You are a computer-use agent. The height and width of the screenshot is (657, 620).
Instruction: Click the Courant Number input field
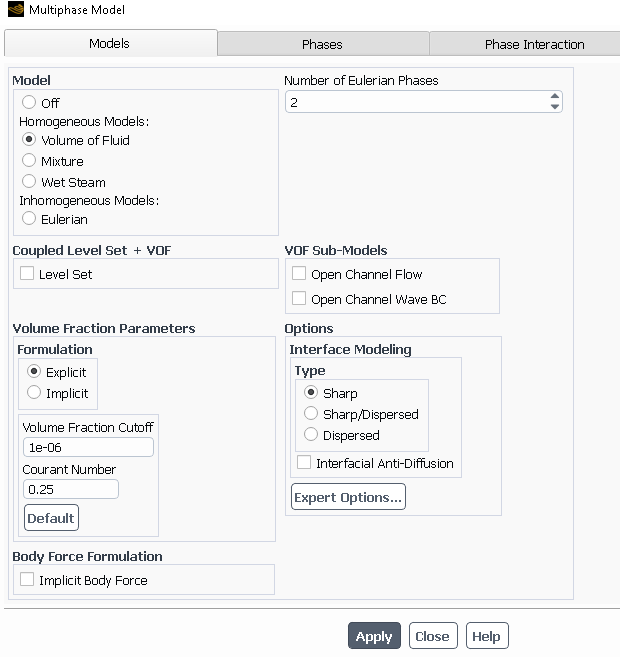tap(70, 489)
